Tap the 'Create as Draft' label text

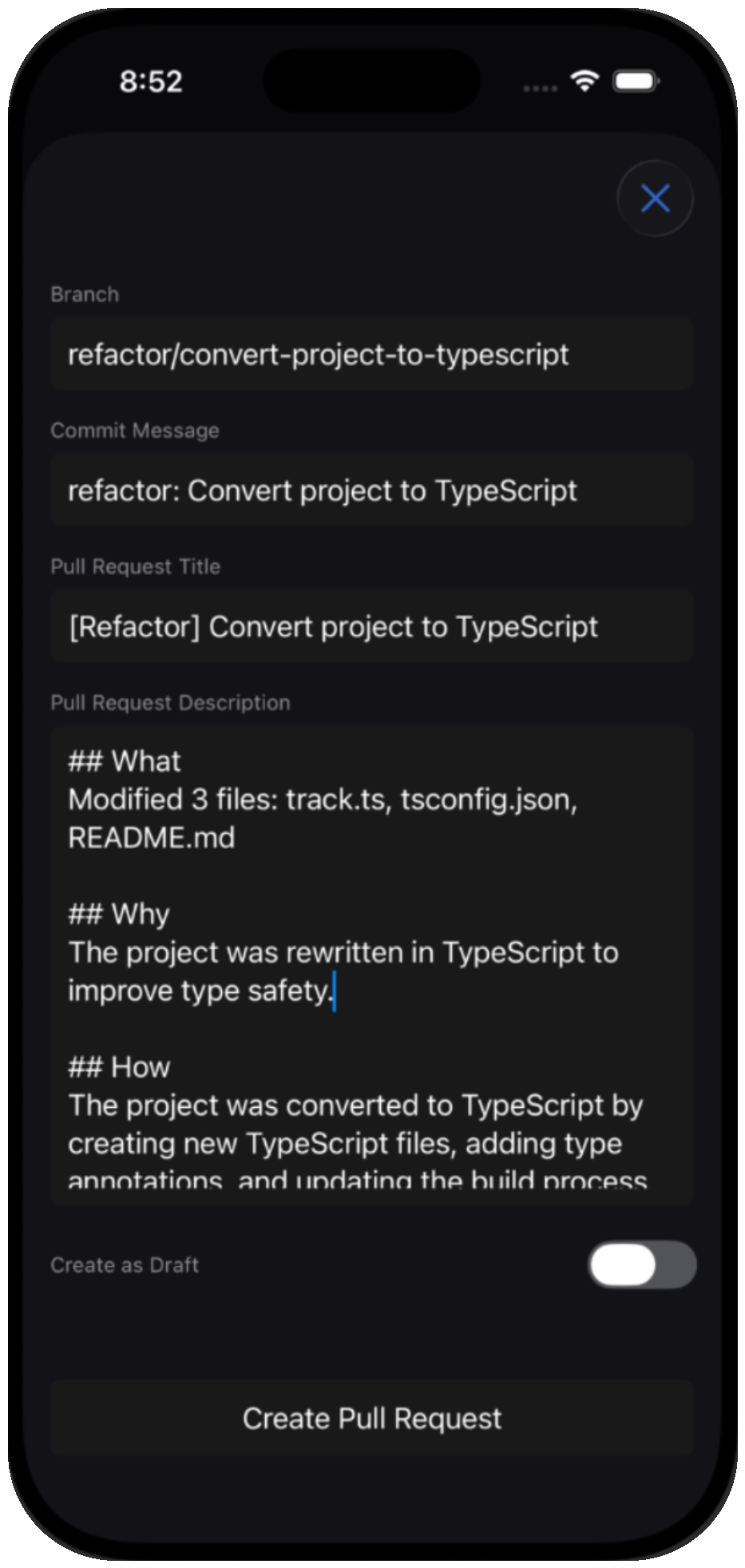click(x=124, y=1264)
